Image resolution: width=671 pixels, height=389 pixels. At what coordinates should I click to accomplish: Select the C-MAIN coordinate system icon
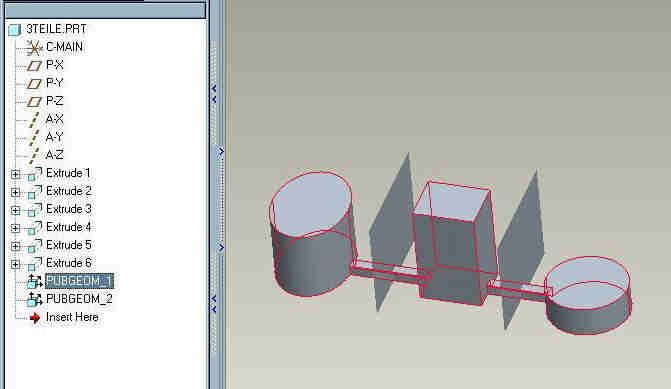(34, 48)
